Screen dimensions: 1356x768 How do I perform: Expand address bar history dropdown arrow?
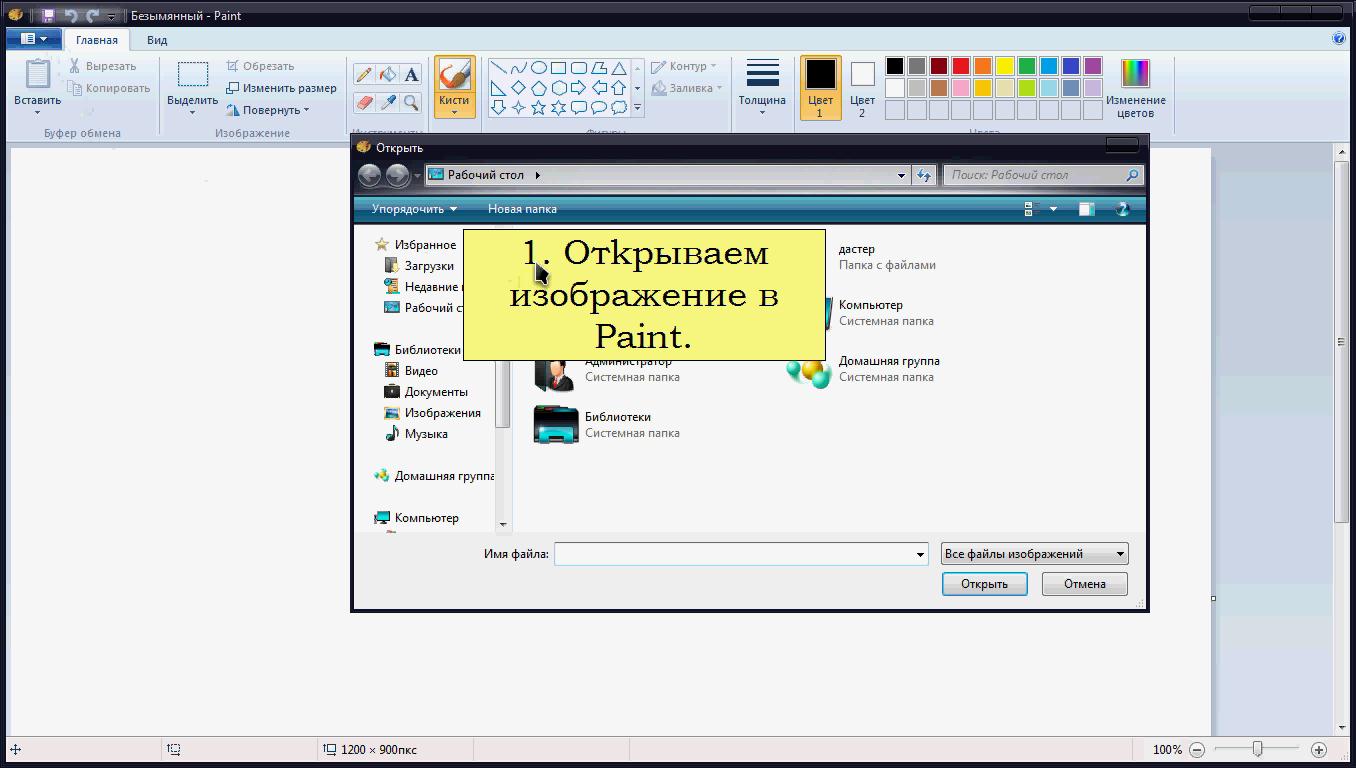pyautogui.click(x=901, y=175)
